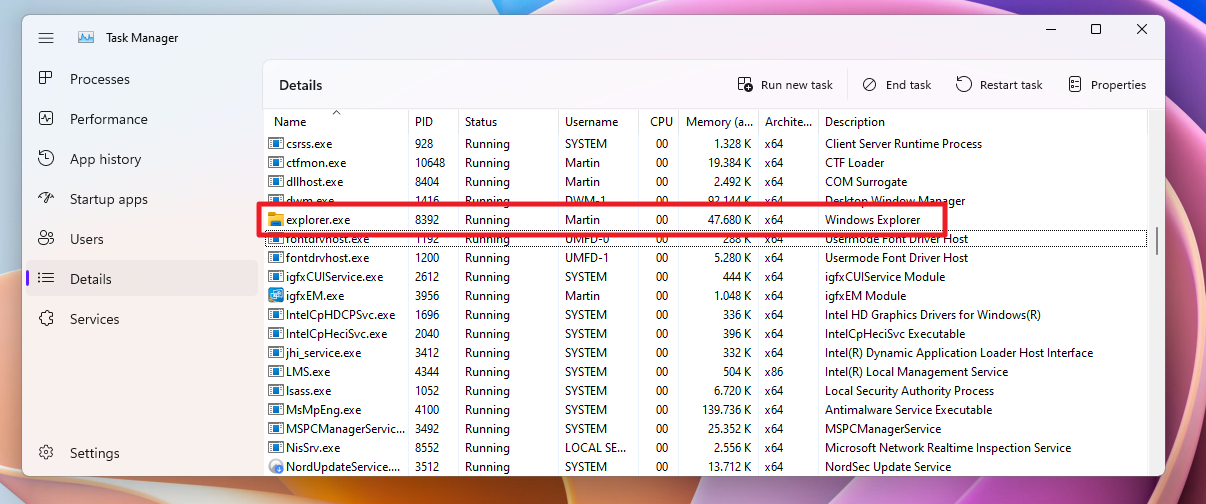Switch to the Processes page

click(141, 79)
